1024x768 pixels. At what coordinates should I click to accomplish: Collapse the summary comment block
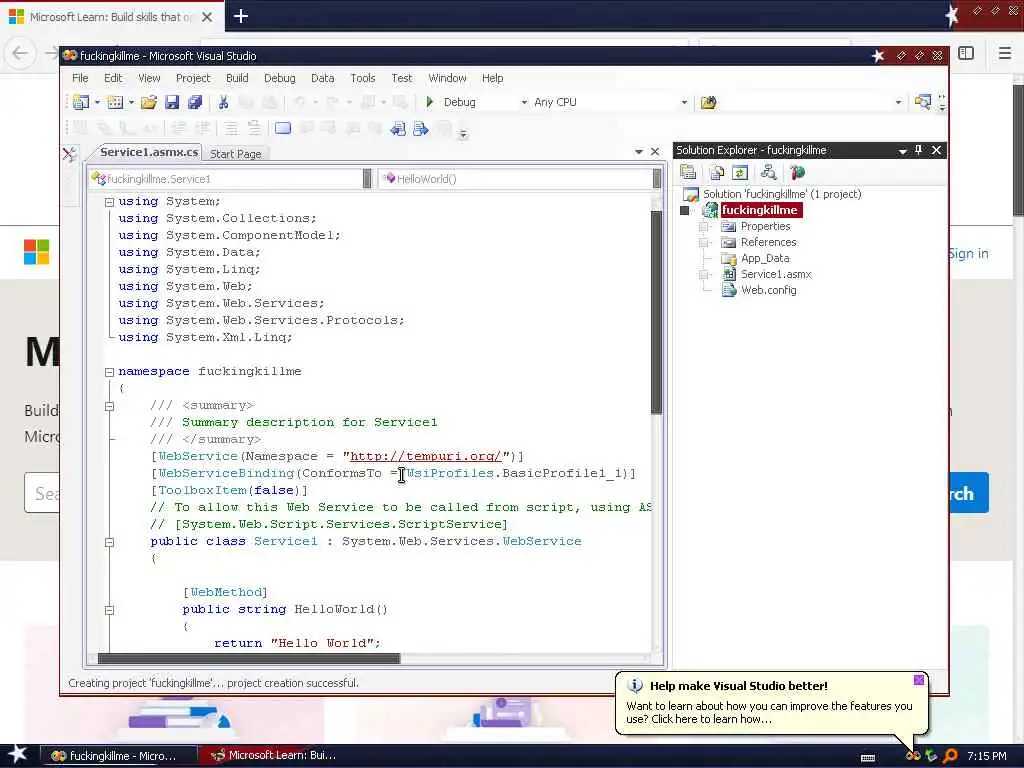pyautogui.click(x=110, y=406)
